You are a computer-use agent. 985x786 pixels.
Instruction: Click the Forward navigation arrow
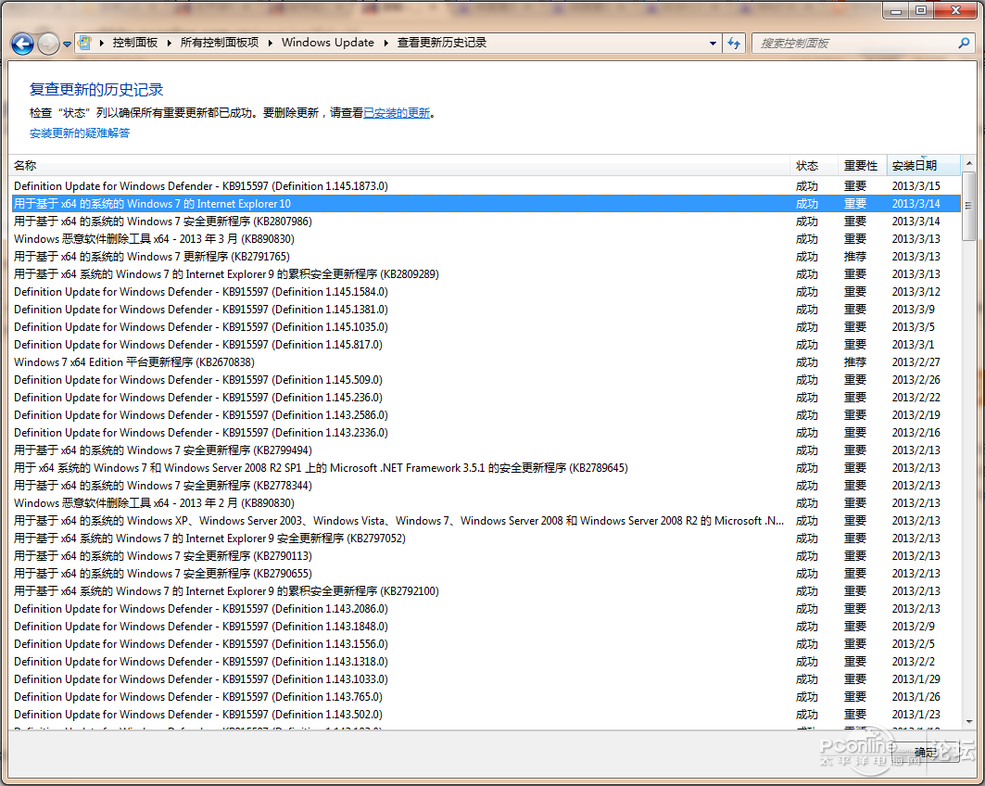(48, 43)
